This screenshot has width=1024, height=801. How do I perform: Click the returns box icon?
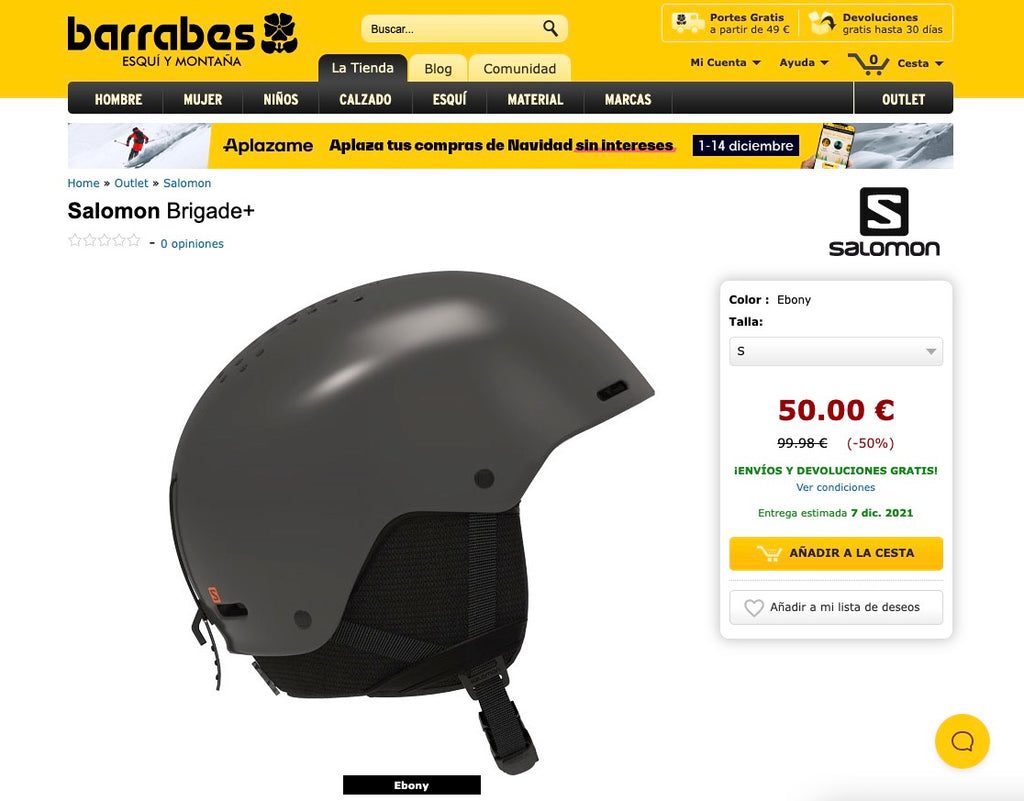pos(822,23)
